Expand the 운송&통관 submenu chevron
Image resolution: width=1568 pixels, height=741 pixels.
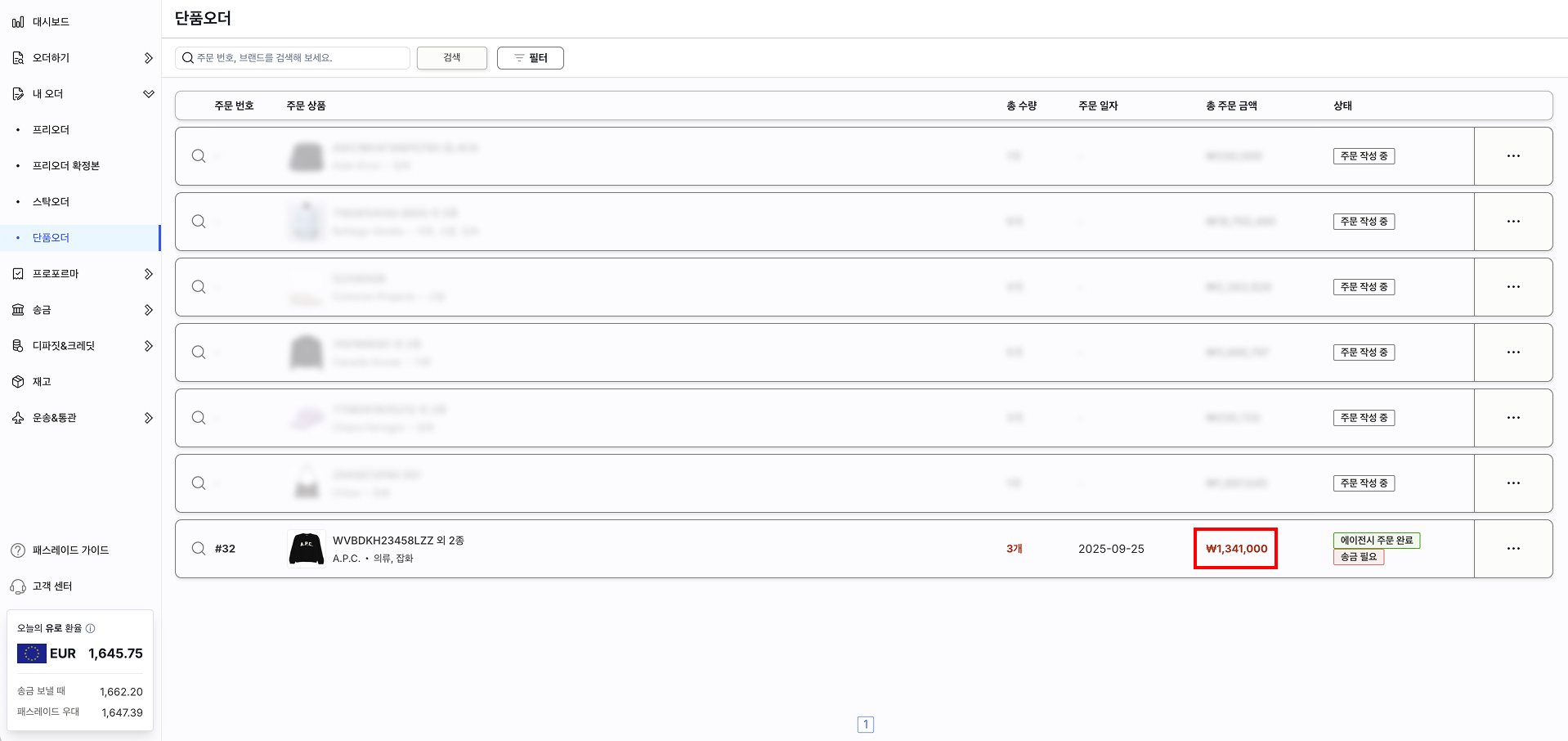pos(148,418)
